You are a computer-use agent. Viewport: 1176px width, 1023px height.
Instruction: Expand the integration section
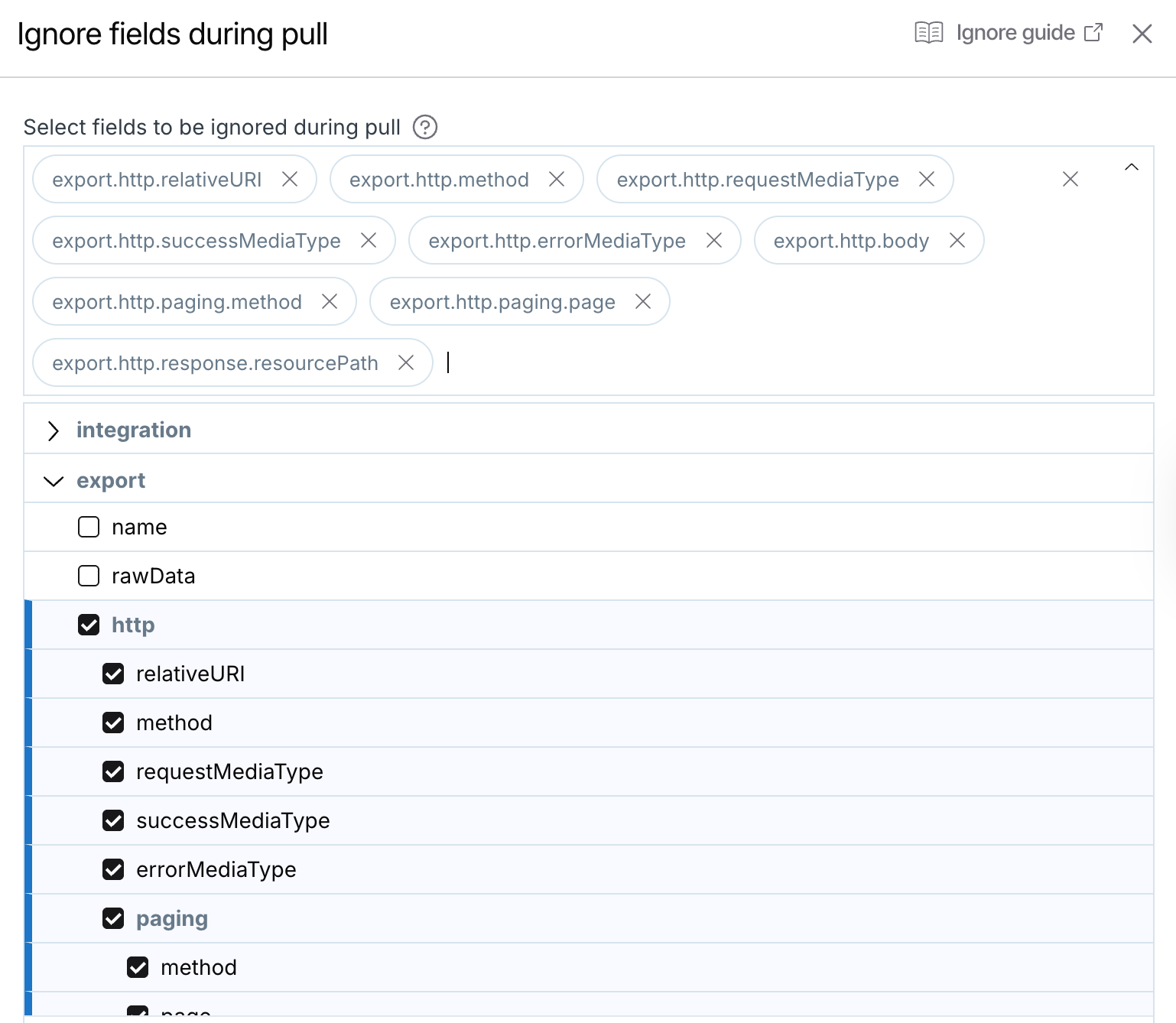[53, 430]
